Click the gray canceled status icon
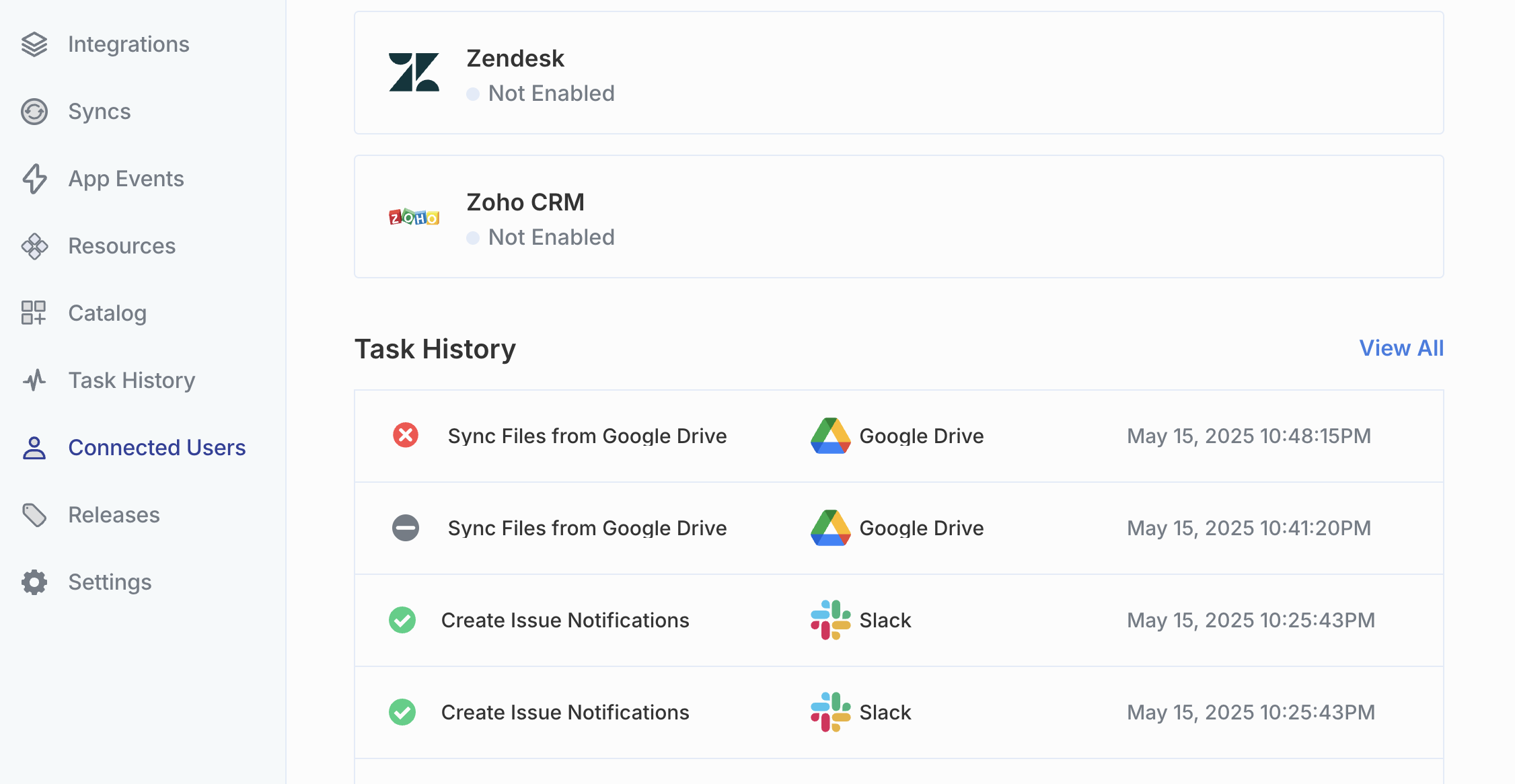This screenshot has width=1515, height=784. pyautogui.click(x=406, y=528)
